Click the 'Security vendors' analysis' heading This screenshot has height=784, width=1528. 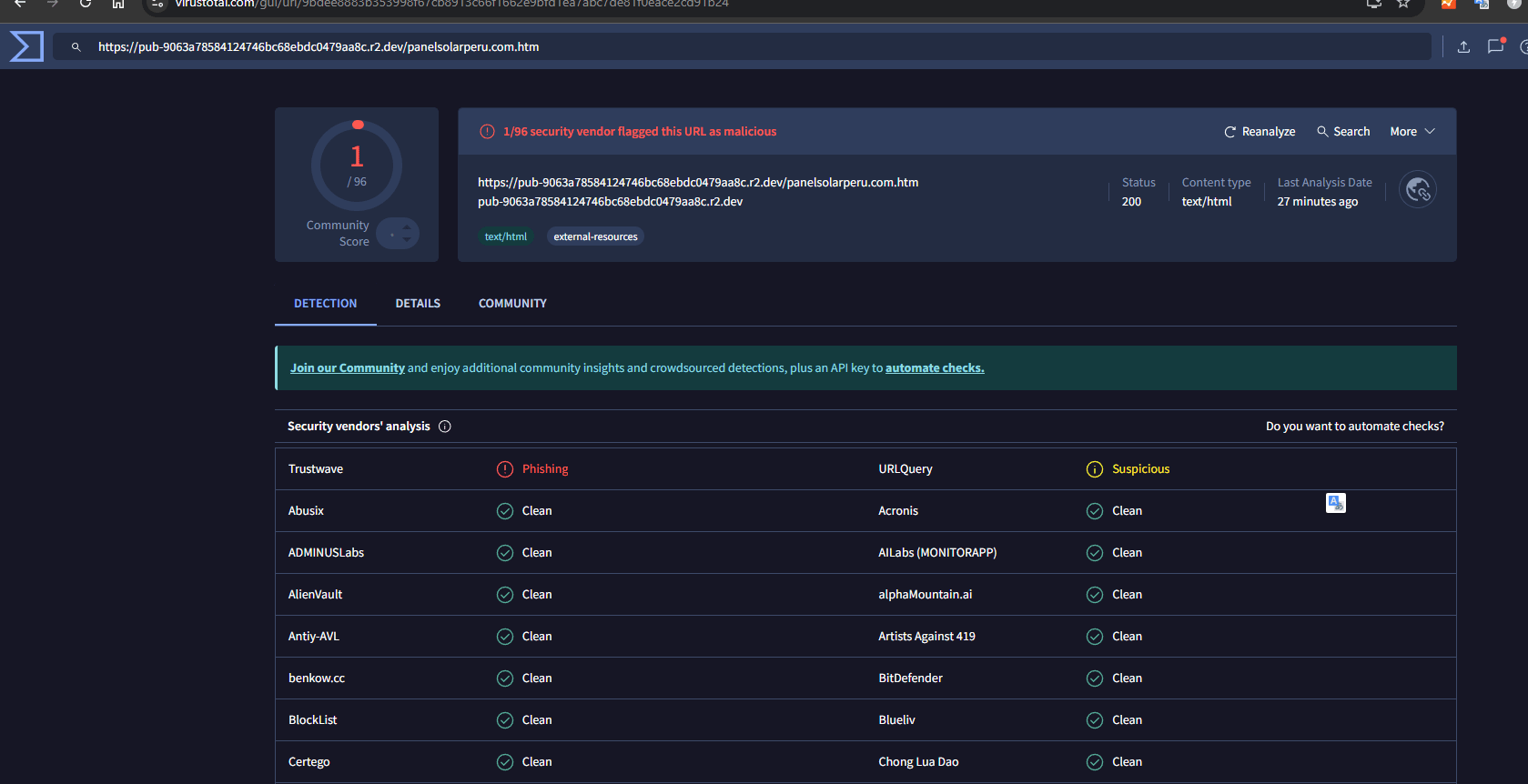359,427
